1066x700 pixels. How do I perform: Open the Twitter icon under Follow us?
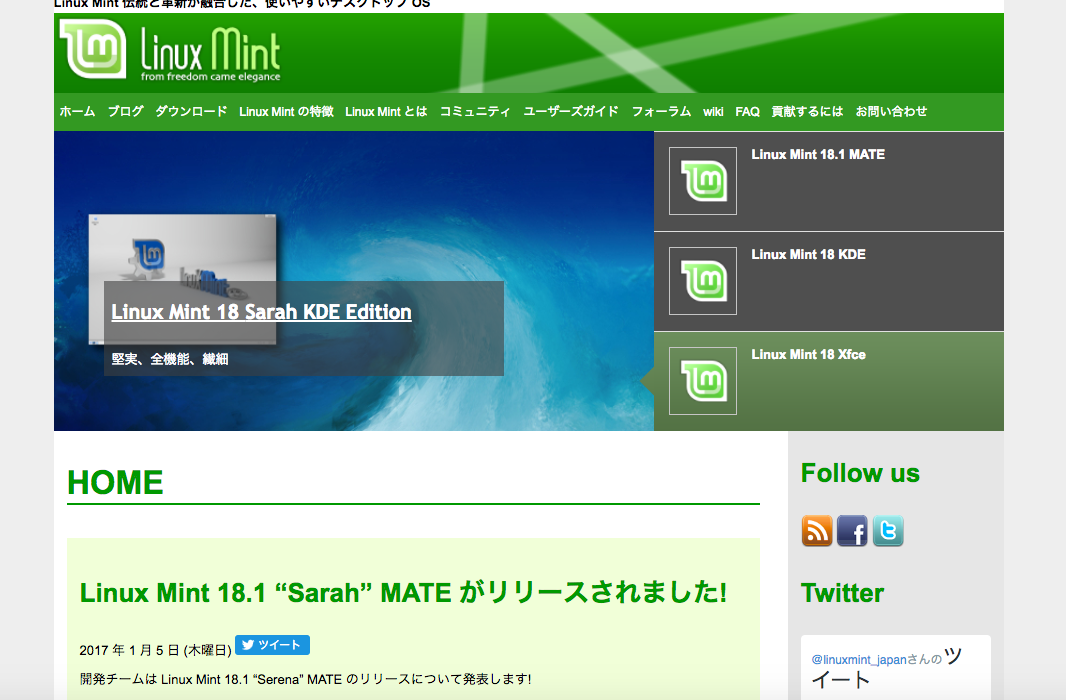(888, 531)
